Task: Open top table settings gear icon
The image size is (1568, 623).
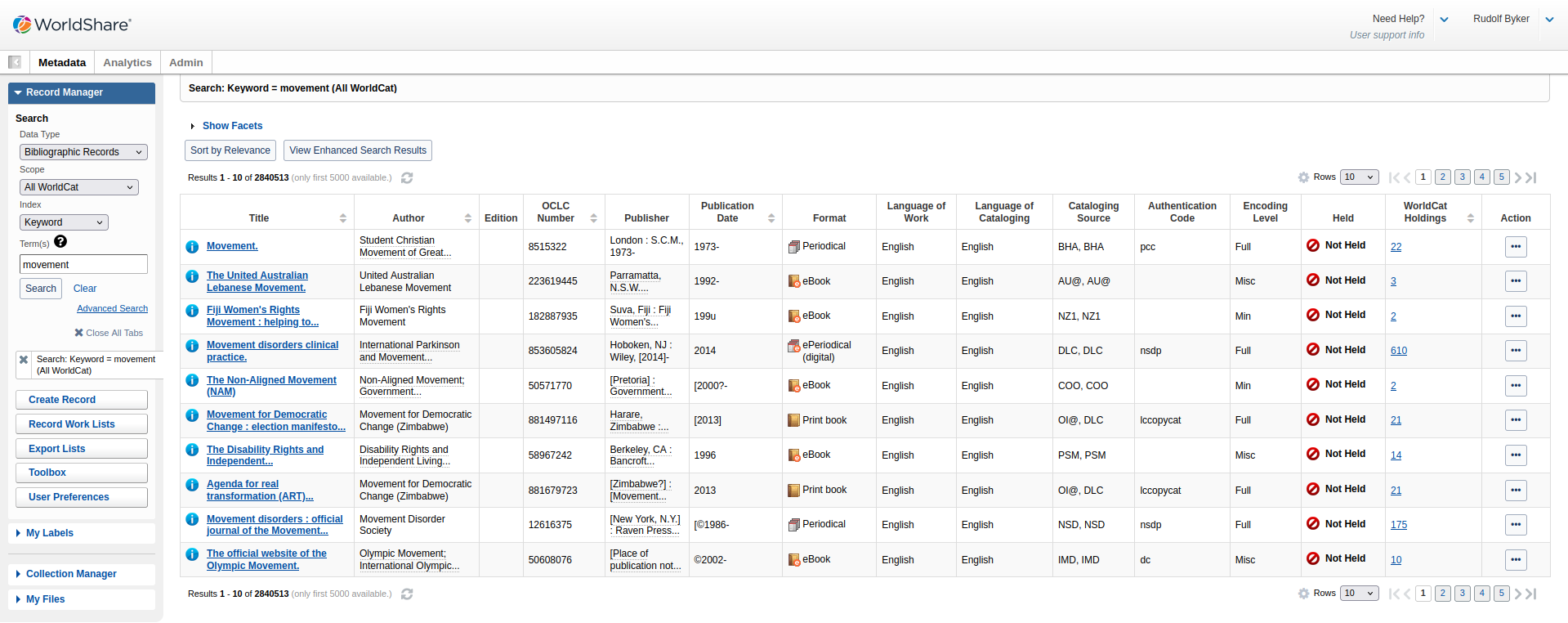Action: (1303, 177)
